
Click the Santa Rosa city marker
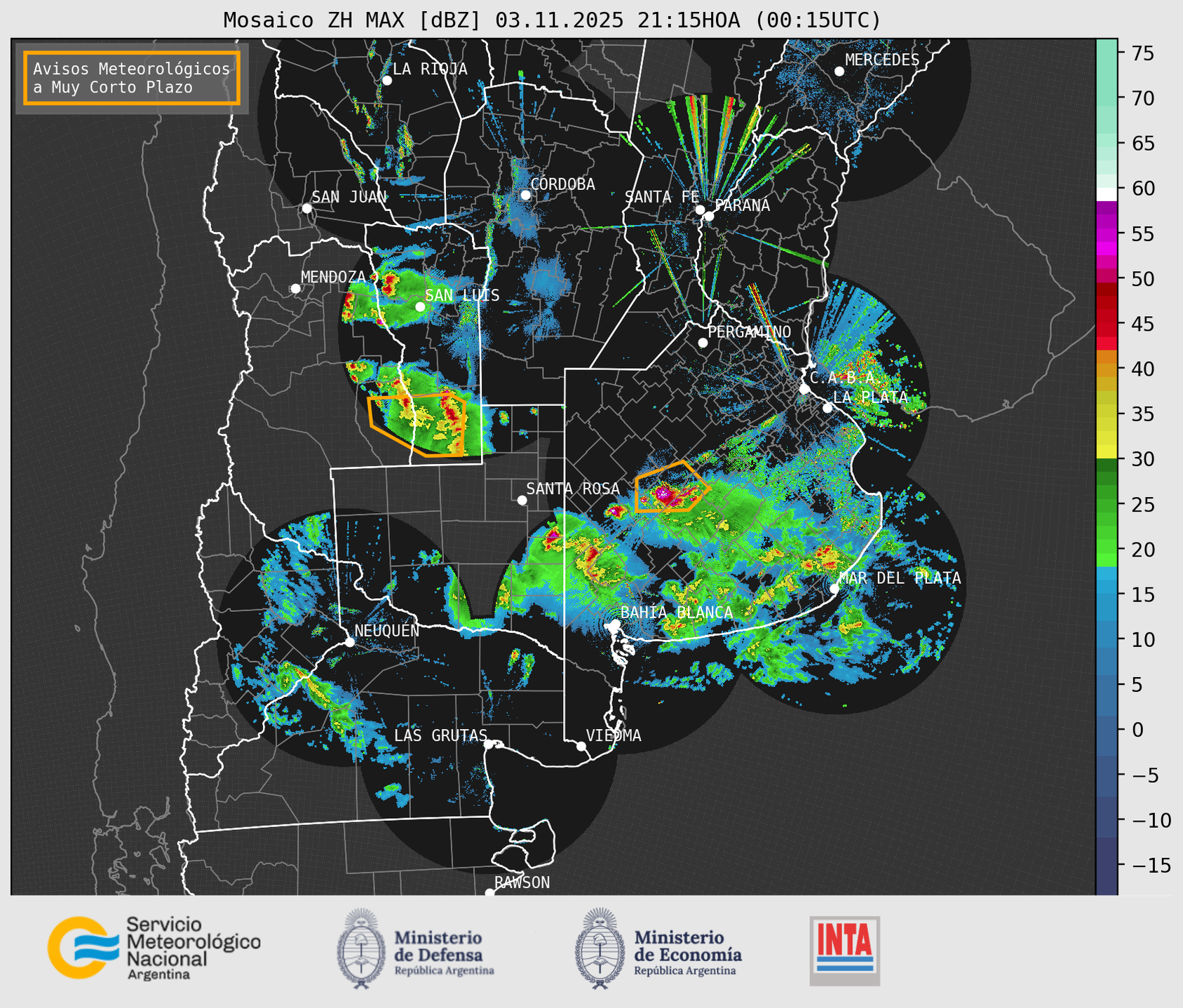pos(522,500)
